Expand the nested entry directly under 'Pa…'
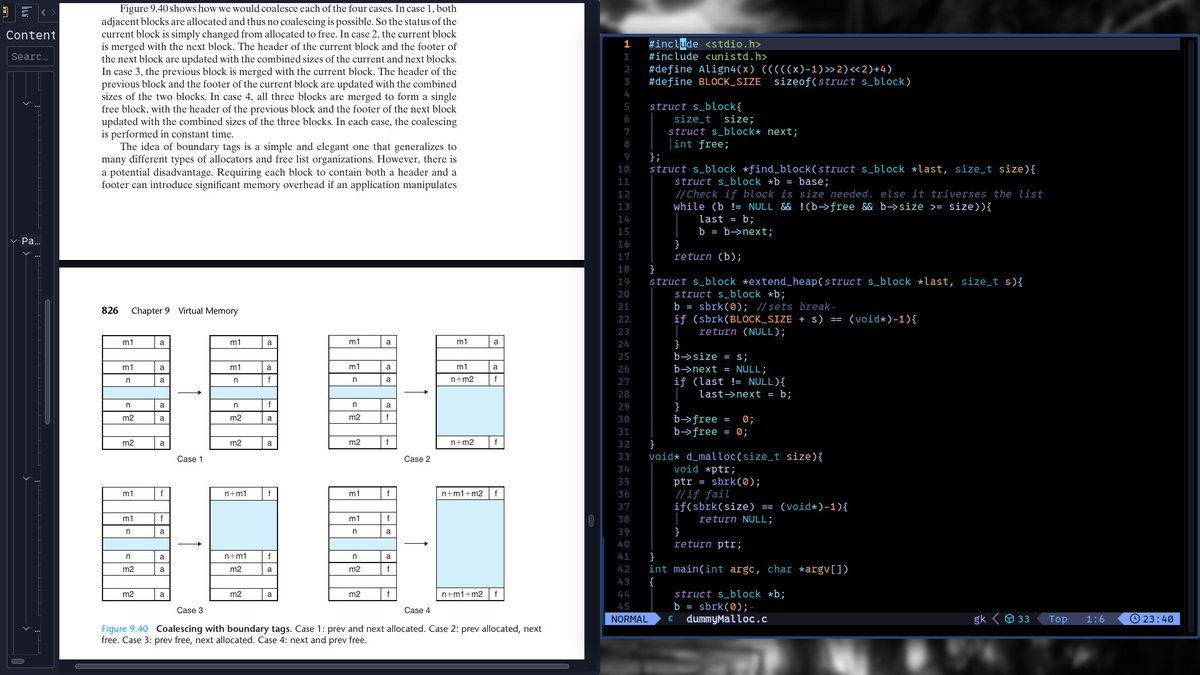 pyautogui.click(x=26, y=255)
